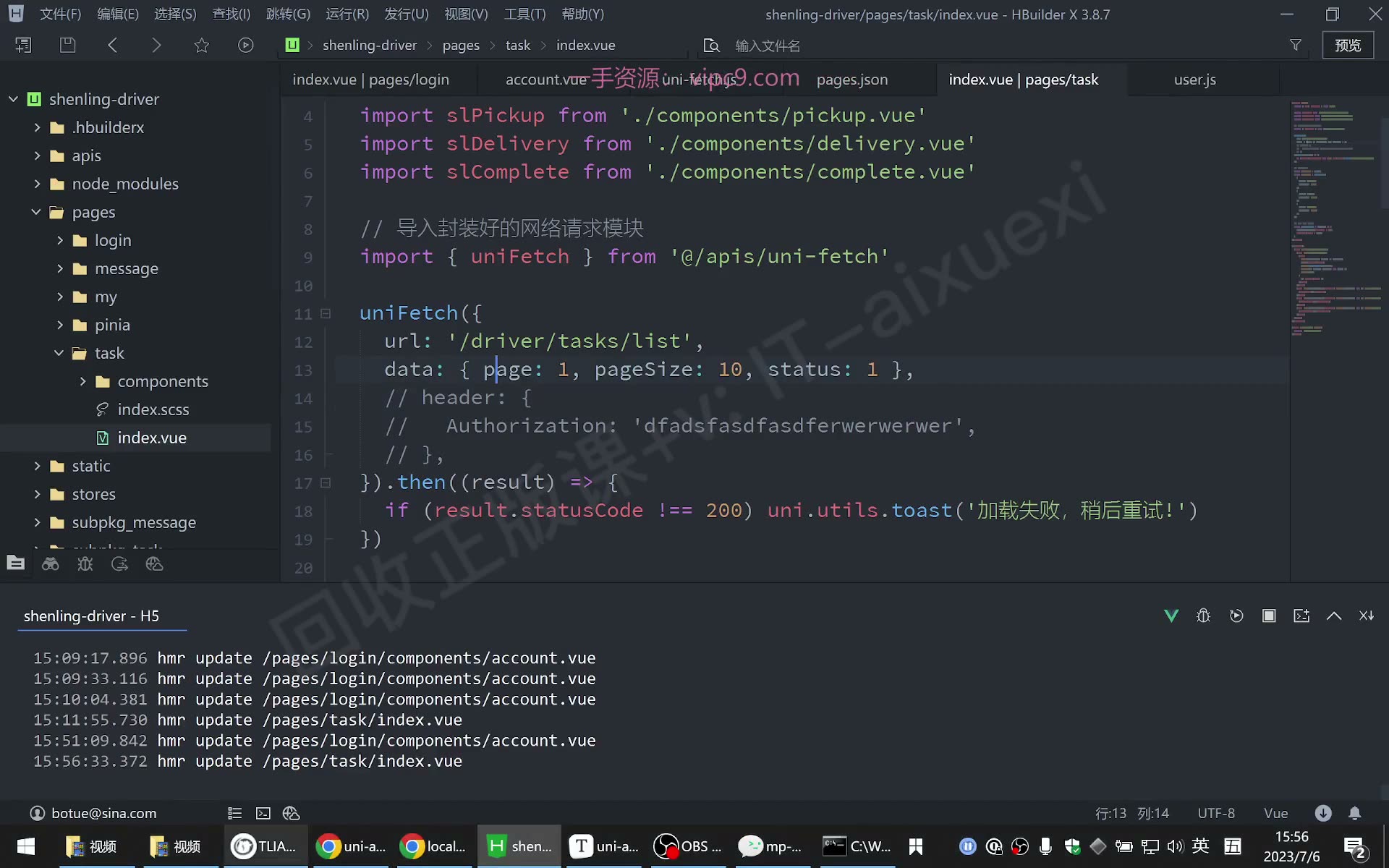Open the 文件(F) menu
The height and width of the screenshot is (868, 1389).
[x=60, y=14]
